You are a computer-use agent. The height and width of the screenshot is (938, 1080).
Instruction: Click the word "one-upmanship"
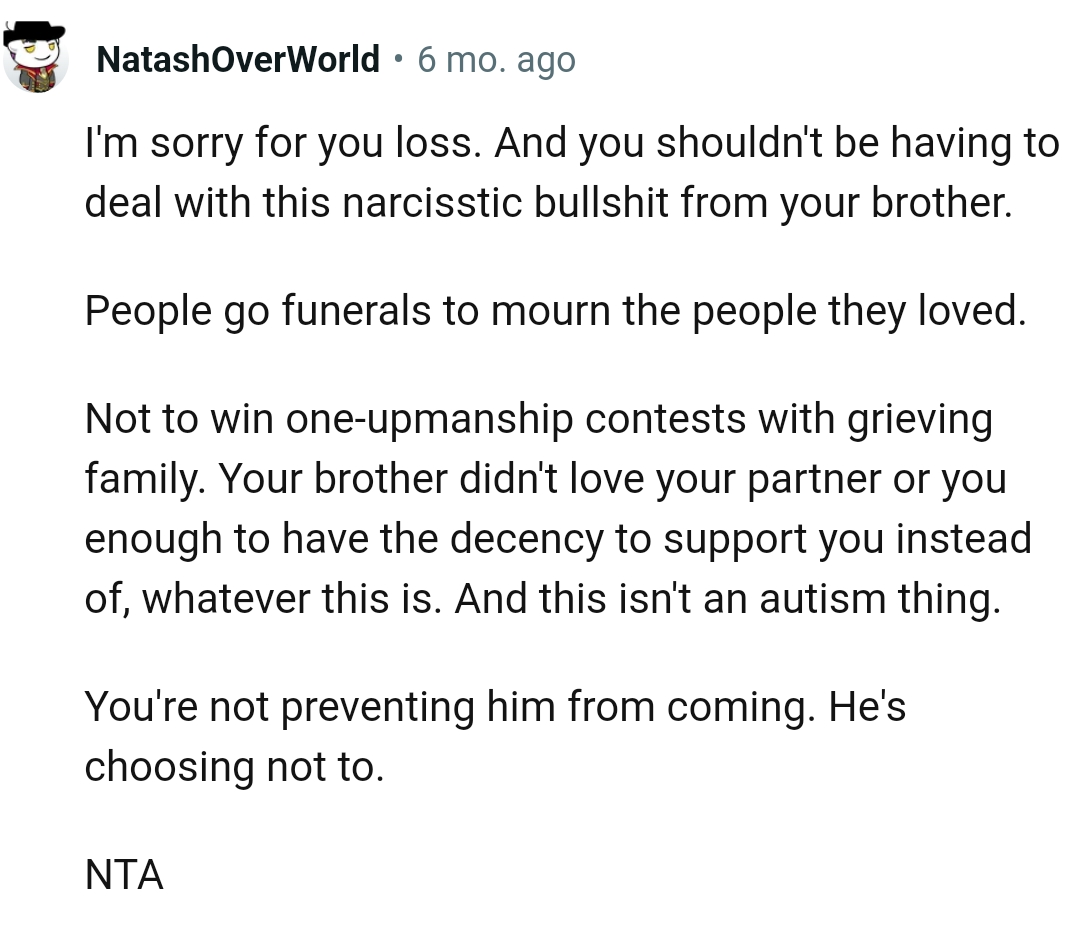(x=429, y=419)
